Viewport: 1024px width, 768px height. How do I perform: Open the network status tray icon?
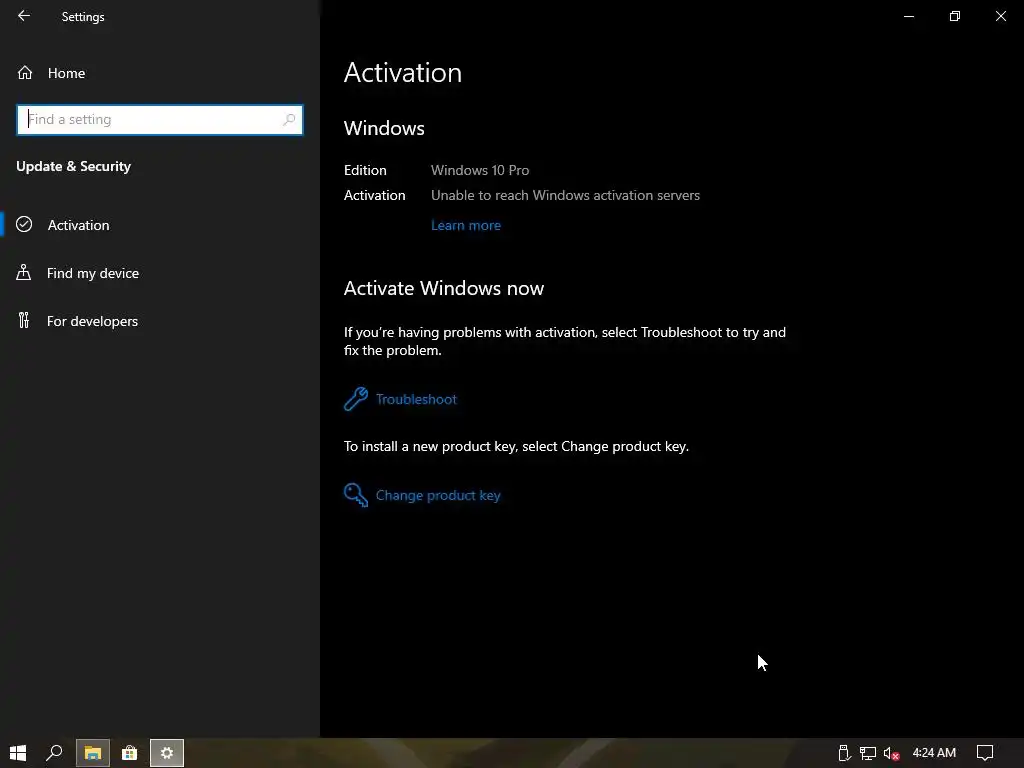(x=867, y=753)
